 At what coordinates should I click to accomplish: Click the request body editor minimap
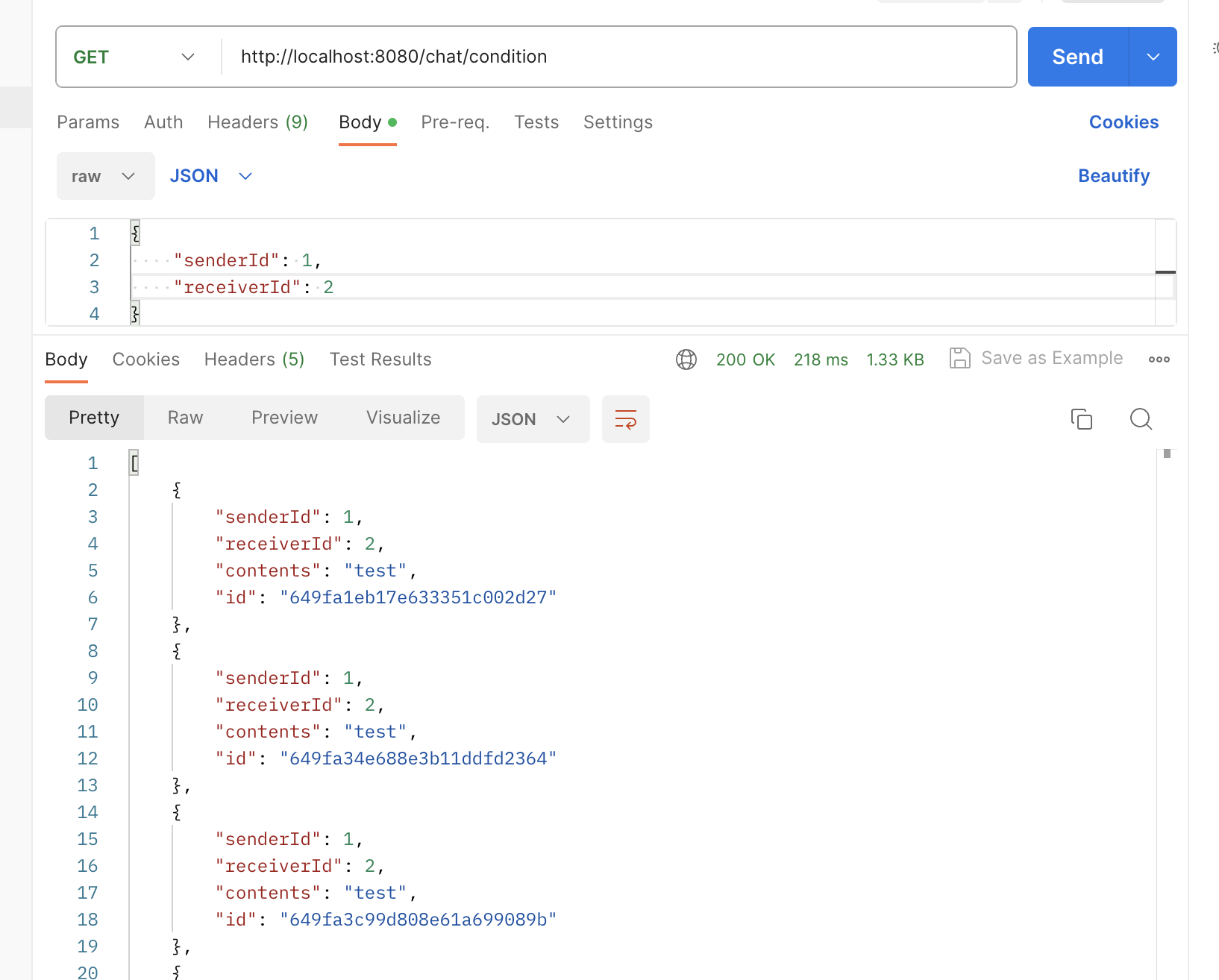[x=1165, y=272]
